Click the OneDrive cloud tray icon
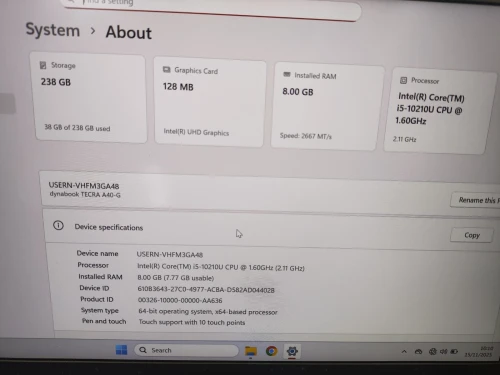 pyautogui.click(x=419, y=352)
